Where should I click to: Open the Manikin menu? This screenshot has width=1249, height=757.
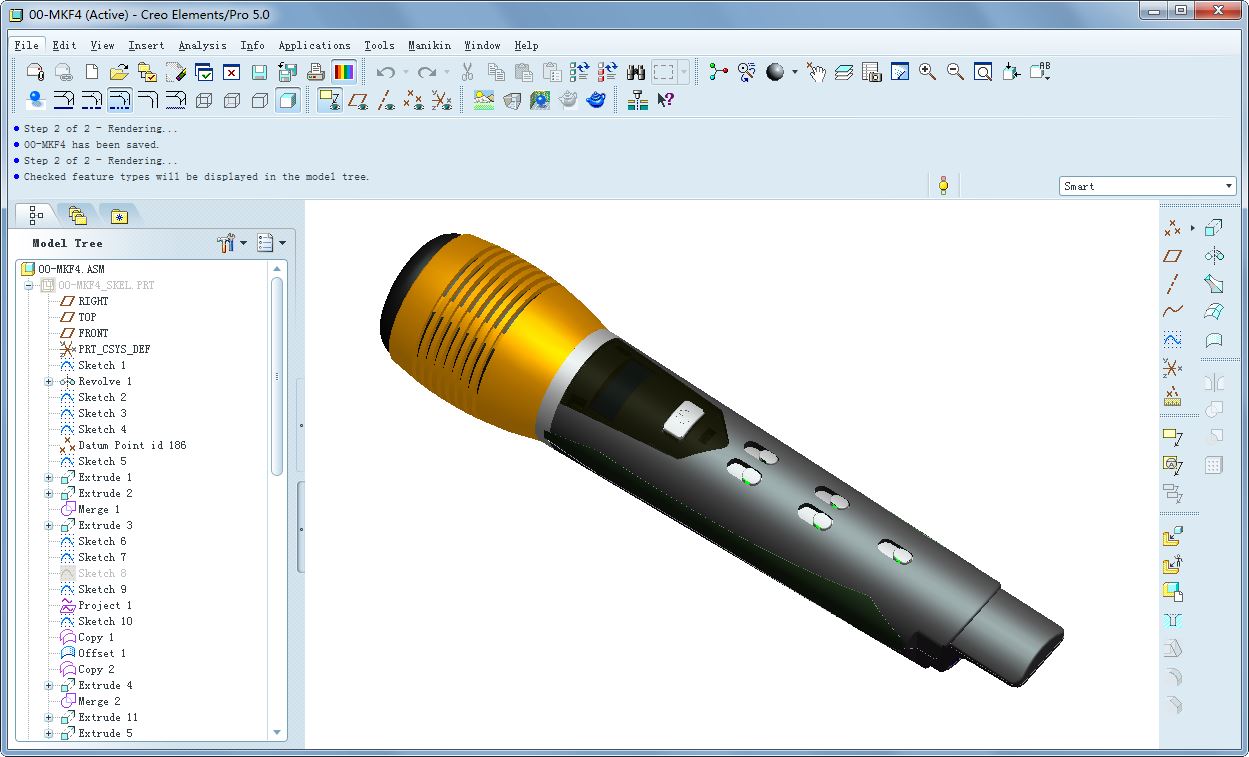tap(429, 45)
